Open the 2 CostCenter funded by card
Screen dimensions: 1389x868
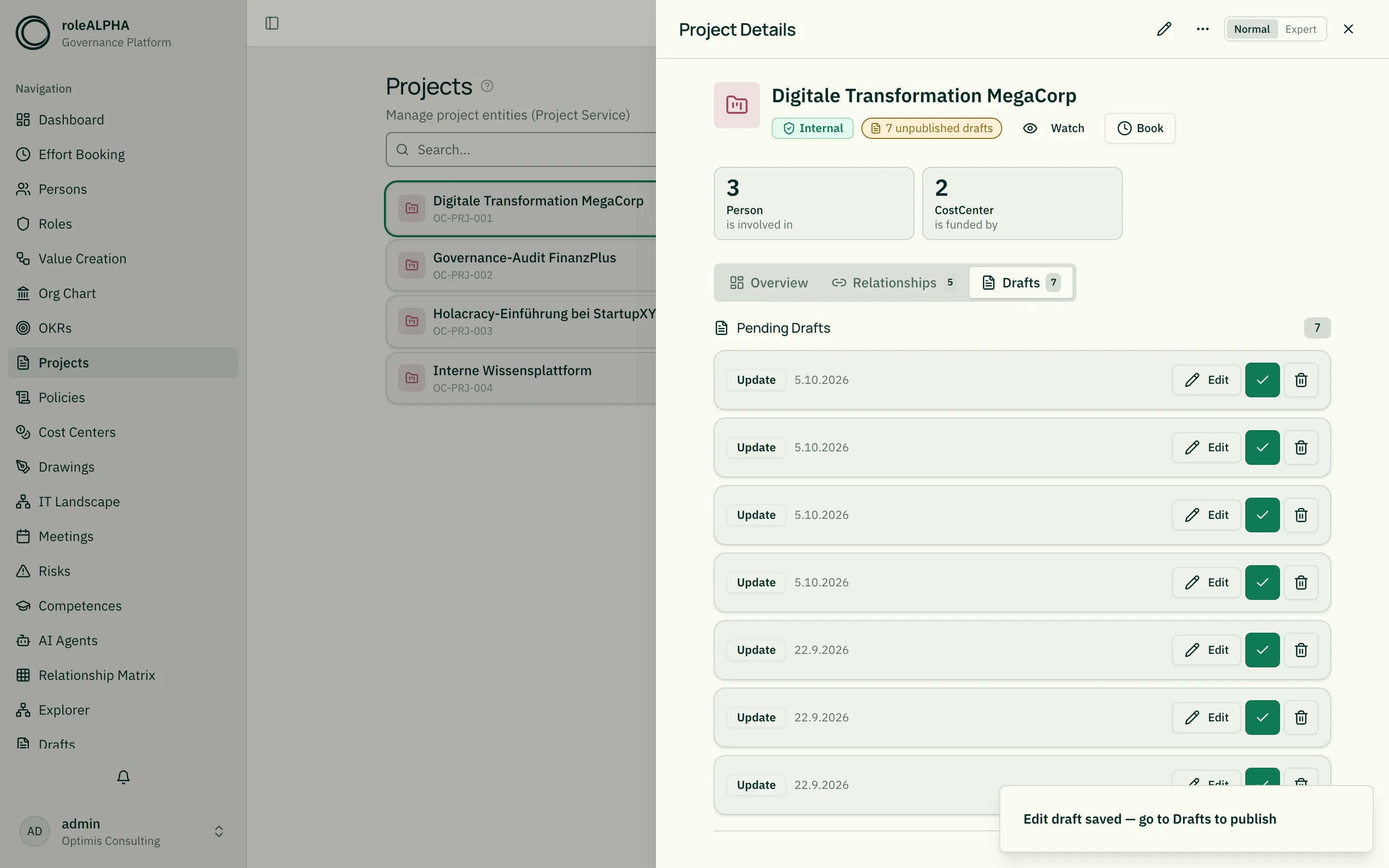pos(1021,204)
